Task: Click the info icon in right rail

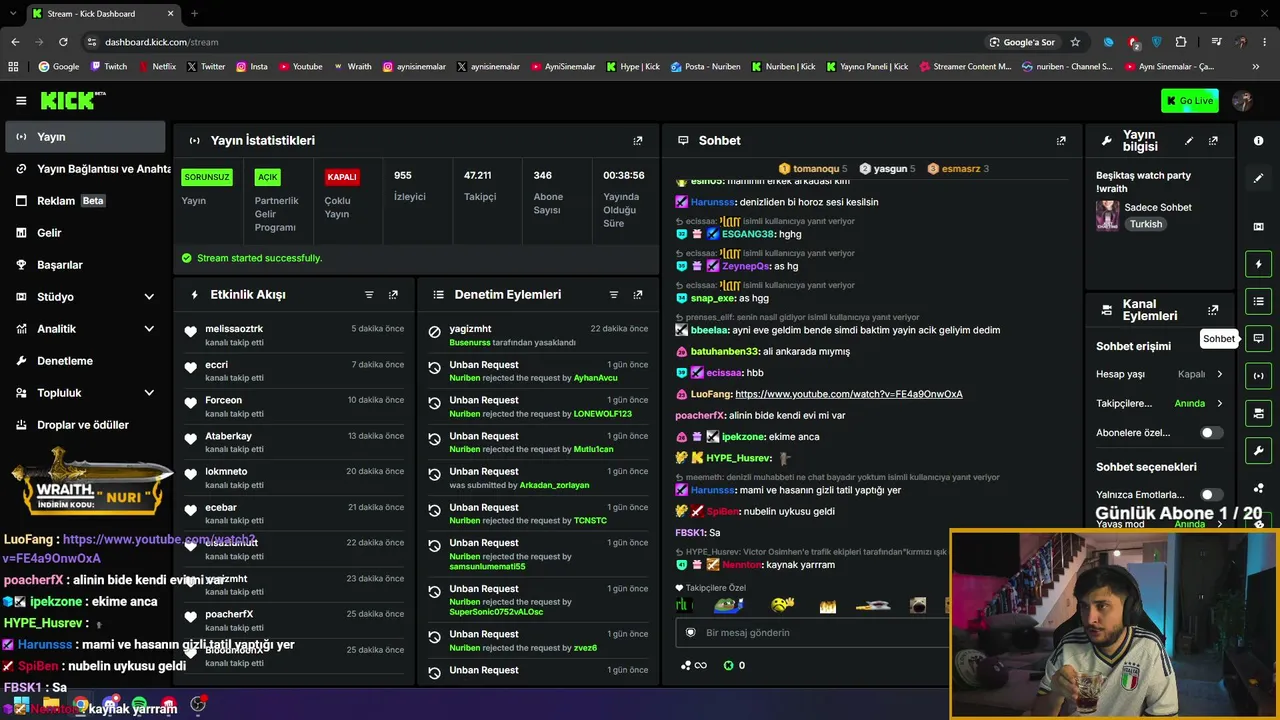Action: point(1258,141)
